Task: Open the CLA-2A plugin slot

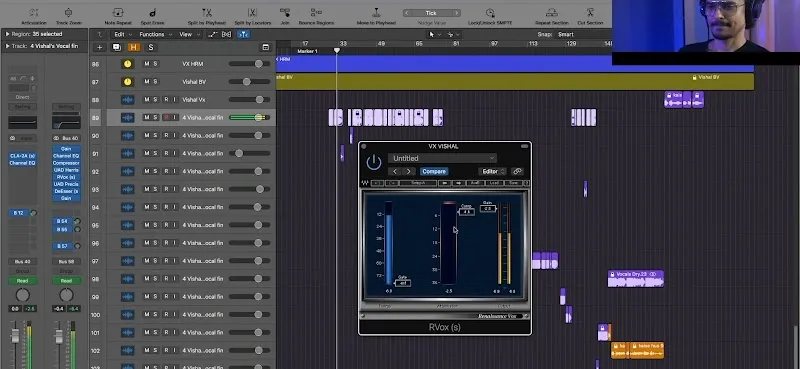Action: pos(22,156)
